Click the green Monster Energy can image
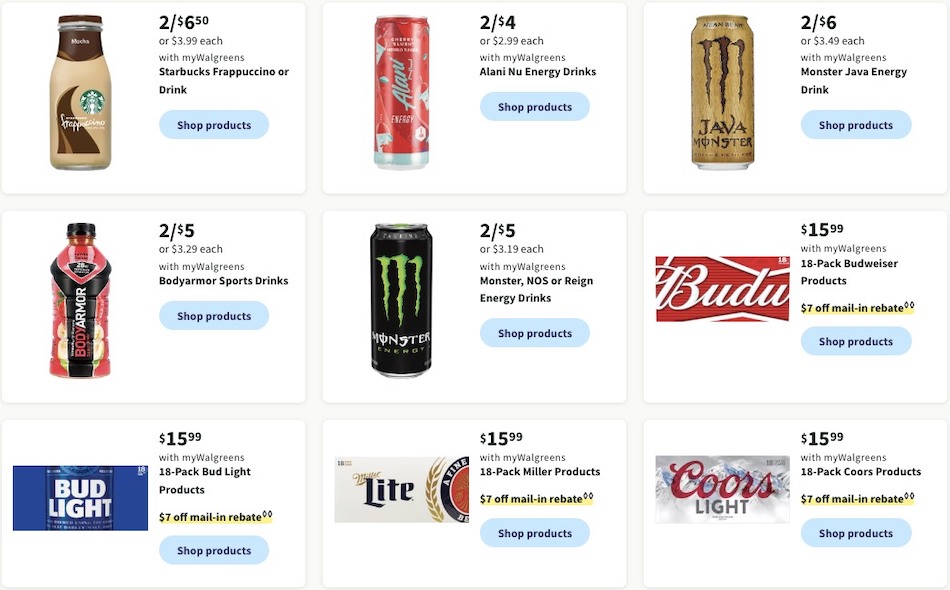Viewport: 950px width, 590px height. click(x=401, y=299)
